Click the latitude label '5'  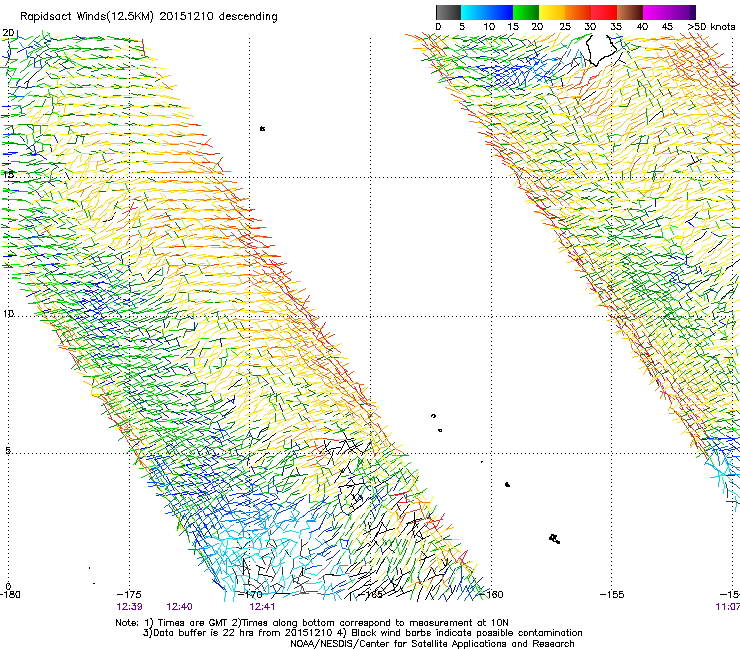[x=8, y=450]
